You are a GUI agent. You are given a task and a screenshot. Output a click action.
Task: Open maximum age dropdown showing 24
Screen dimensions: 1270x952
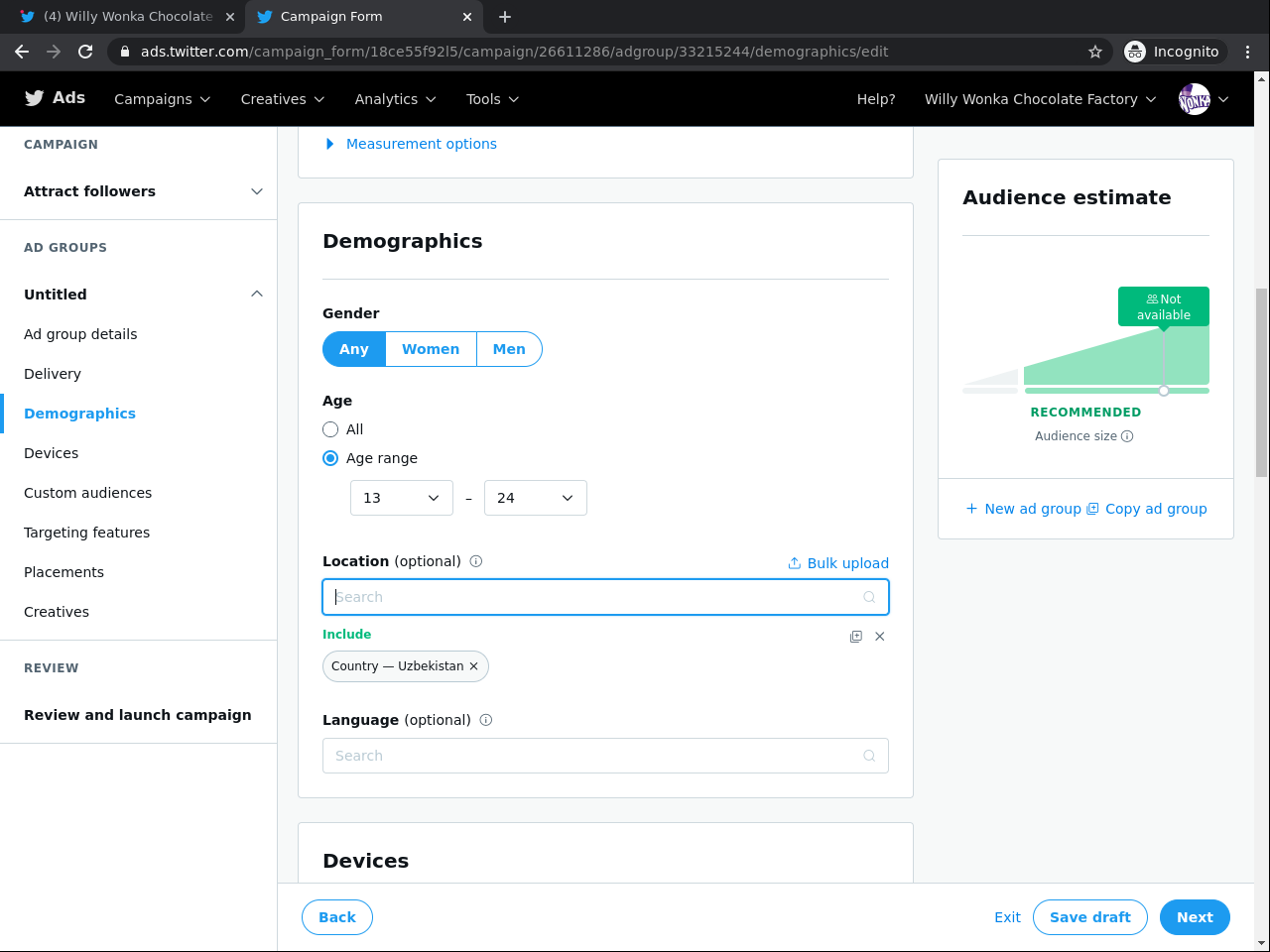pyautogui.click(x=535, y=498)
